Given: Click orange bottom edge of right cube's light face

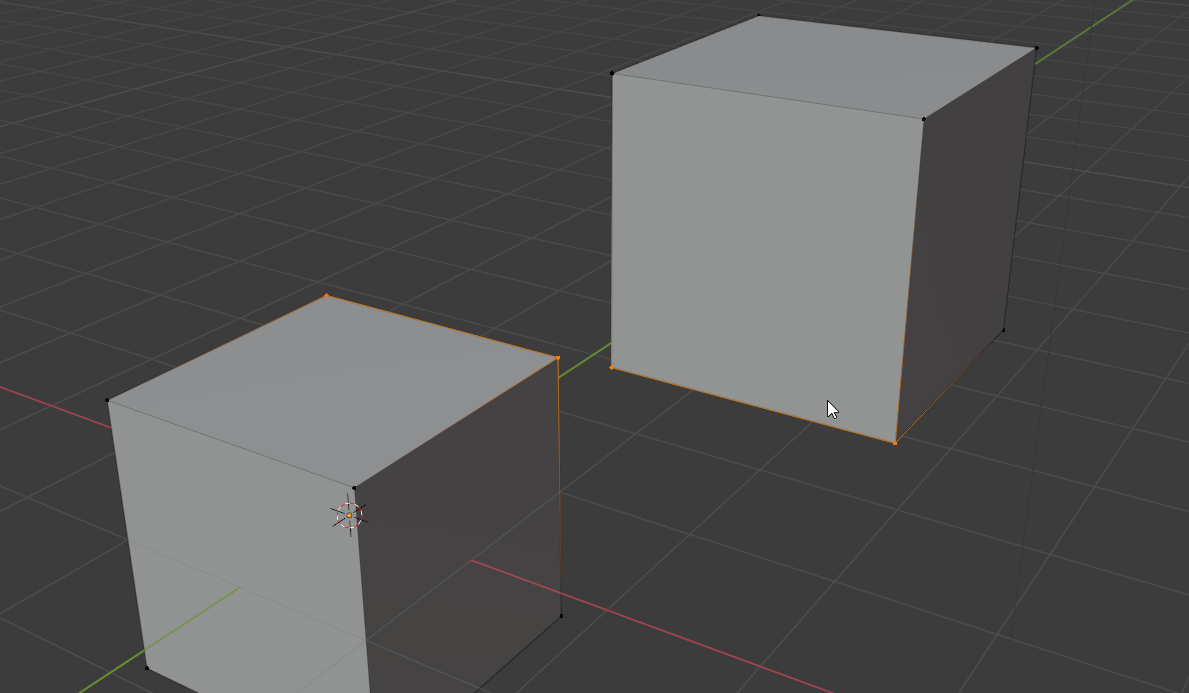Looking at the screenshot, I should [x=753, y=406].
